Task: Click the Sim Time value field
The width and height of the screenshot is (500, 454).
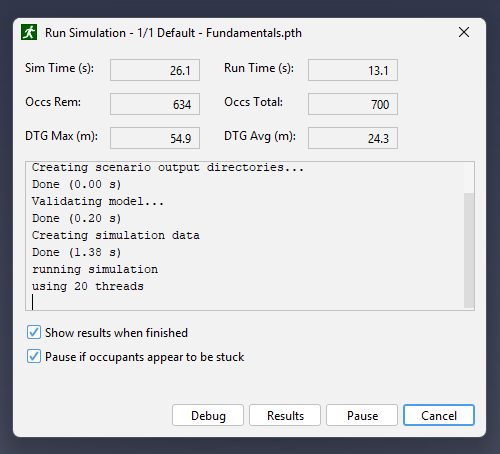Action: point(155,70)
